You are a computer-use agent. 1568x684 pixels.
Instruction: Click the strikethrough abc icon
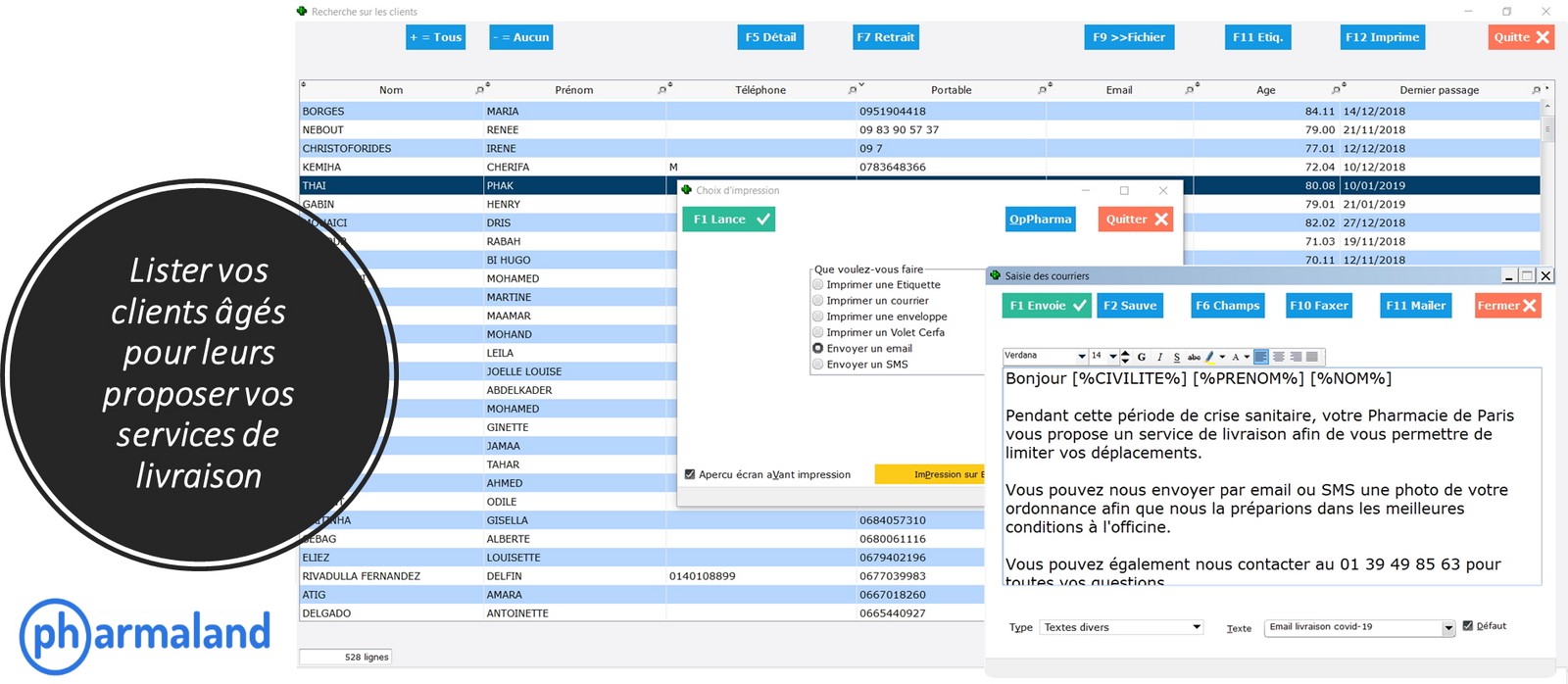1193,357
